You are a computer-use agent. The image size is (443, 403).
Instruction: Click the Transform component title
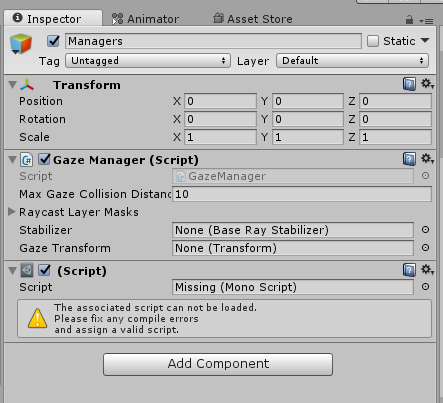point(87,85)
